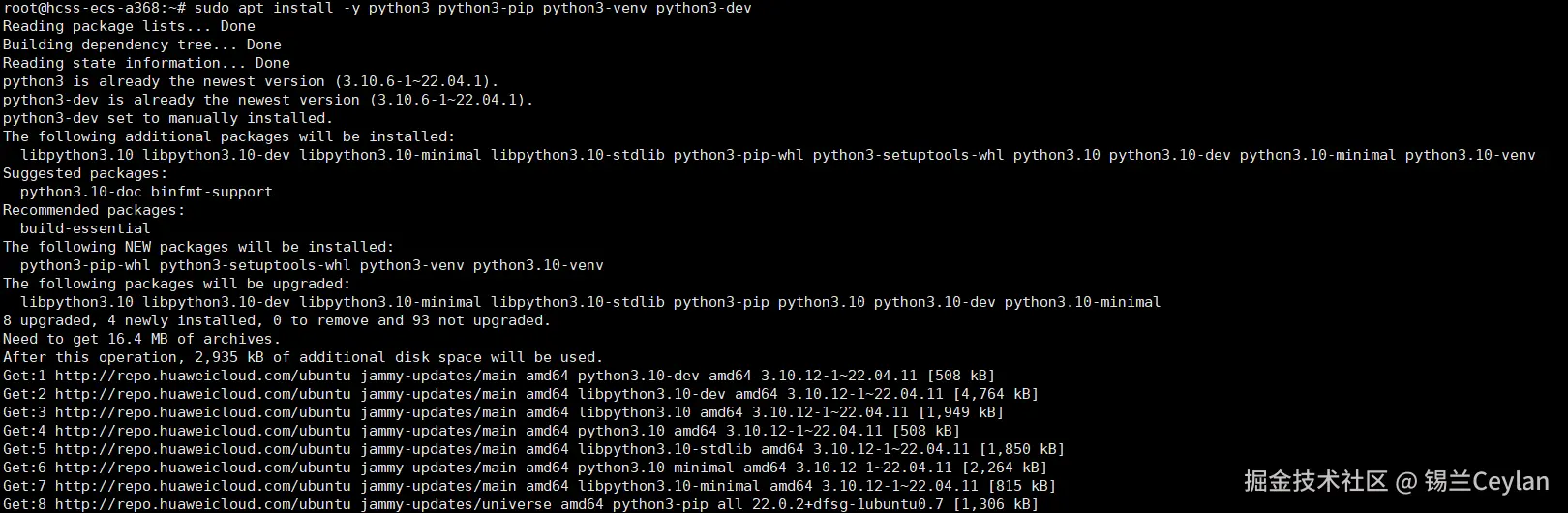The image size is (1568, 513).
Task: Click the 'Need to get 16.4 MB' line
Action: point(141,339)
